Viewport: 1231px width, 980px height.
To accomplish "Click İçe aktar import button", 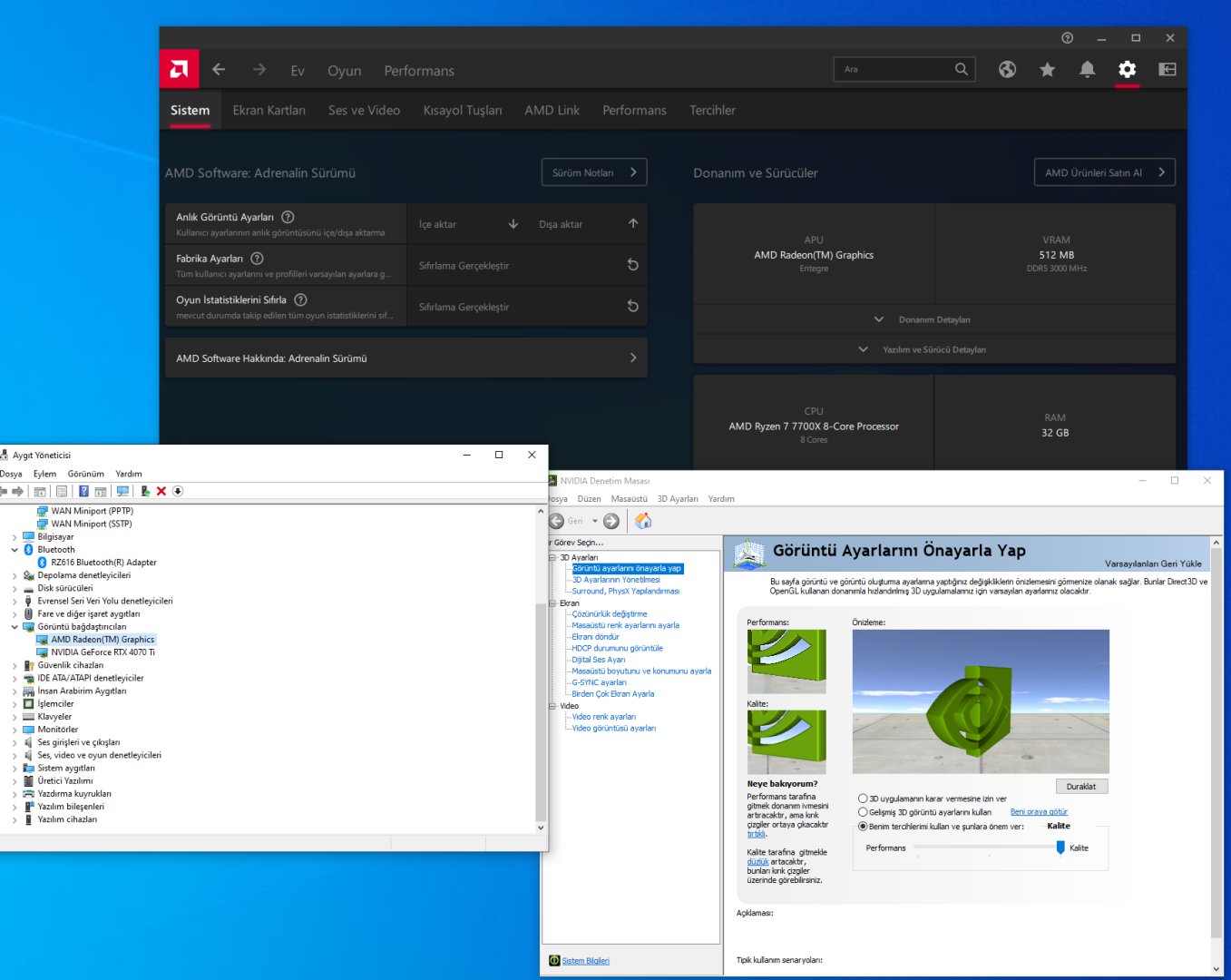I will pos(468,224).
